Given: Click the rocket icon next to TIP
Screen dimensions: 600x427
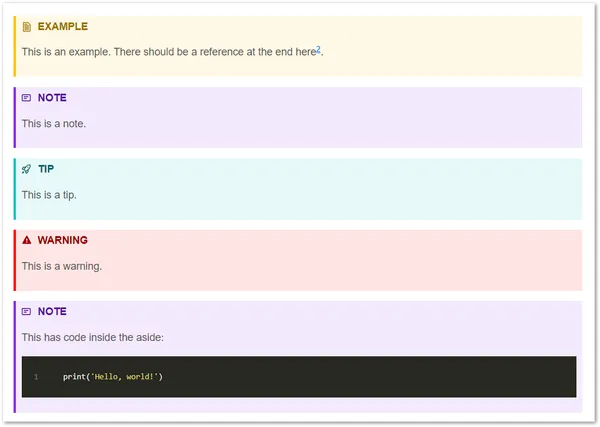Looking at the screenshot, I should click(27, 169).
